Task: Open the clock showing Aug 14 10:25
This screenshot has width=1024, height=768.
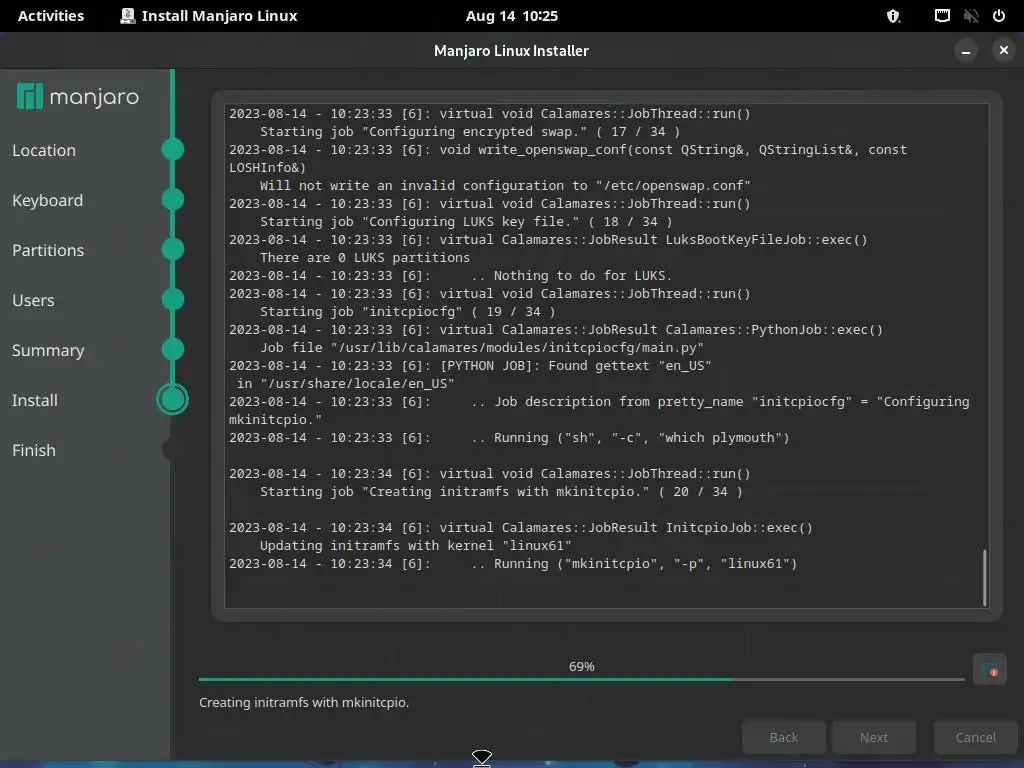Action: point(511,16)
